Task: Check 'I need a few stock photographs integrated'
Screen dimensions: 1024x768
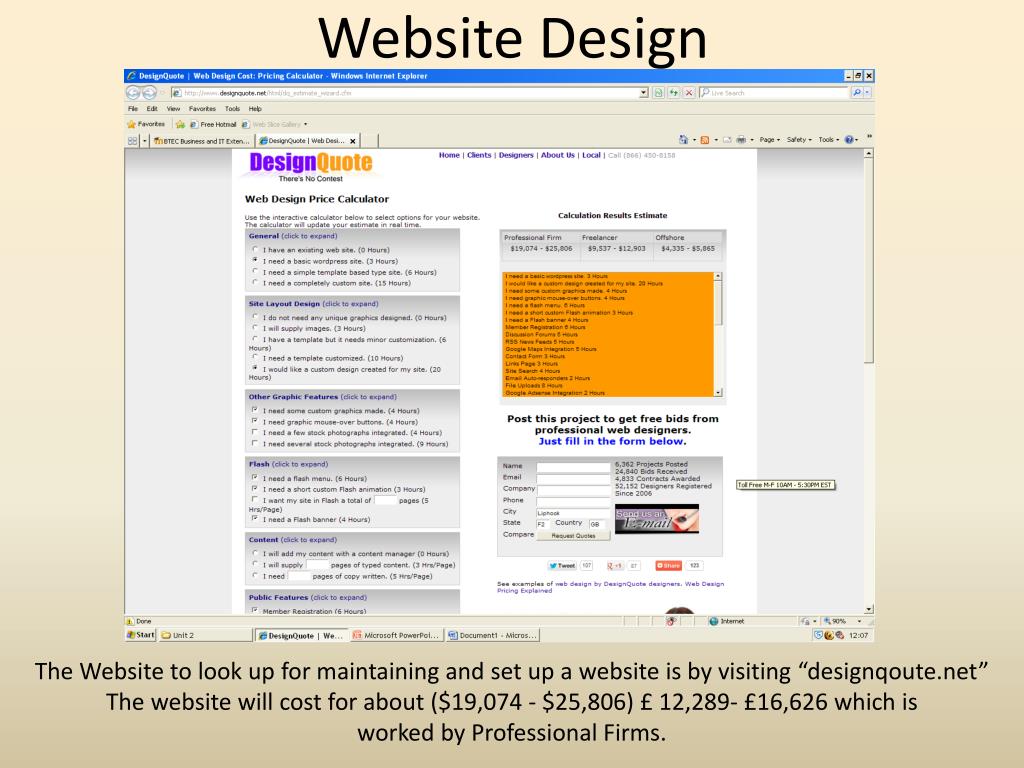Action: [x=255, y=432]
